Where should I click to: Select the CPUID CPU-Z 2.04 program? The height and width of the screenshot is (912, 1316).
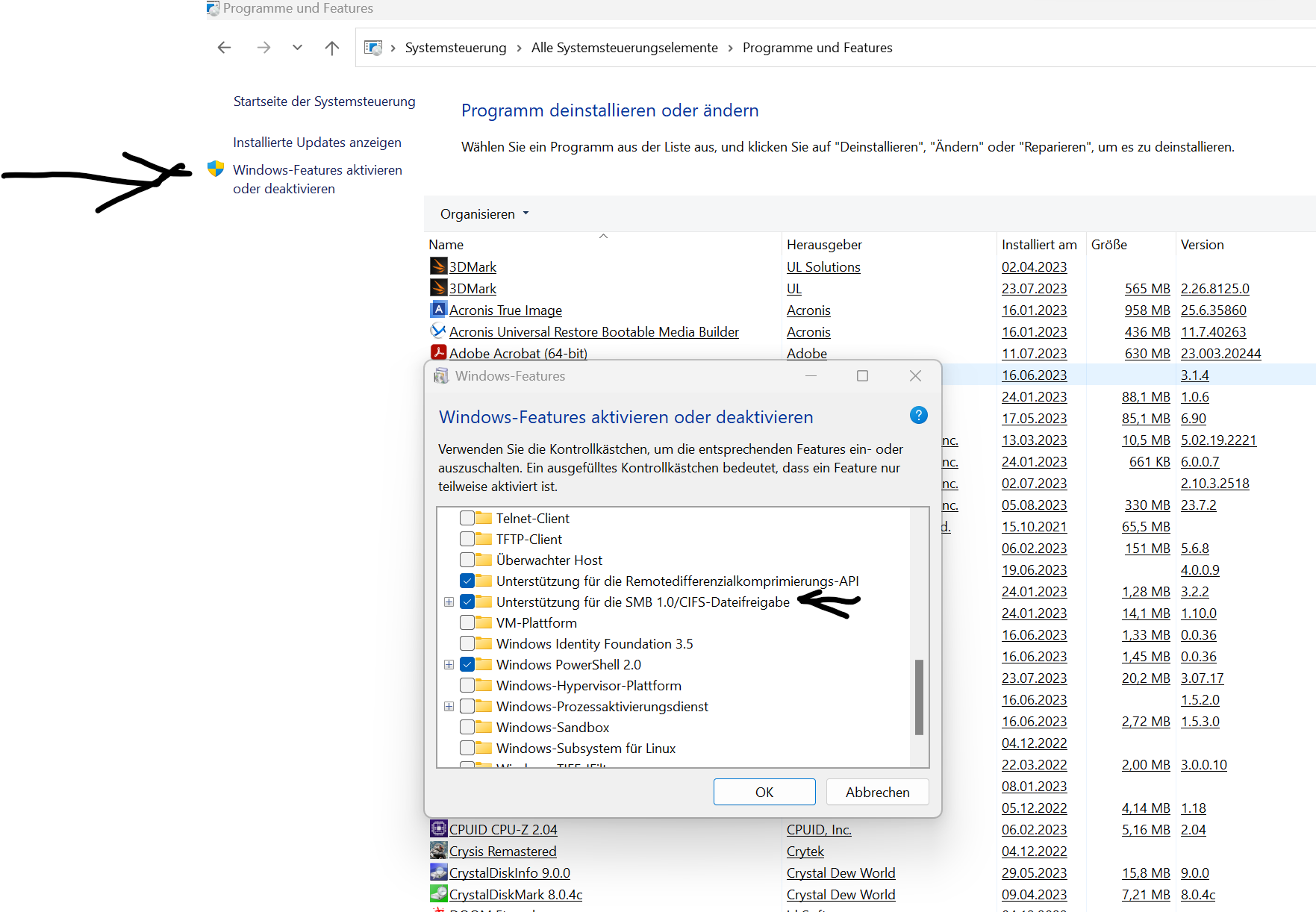503,829
